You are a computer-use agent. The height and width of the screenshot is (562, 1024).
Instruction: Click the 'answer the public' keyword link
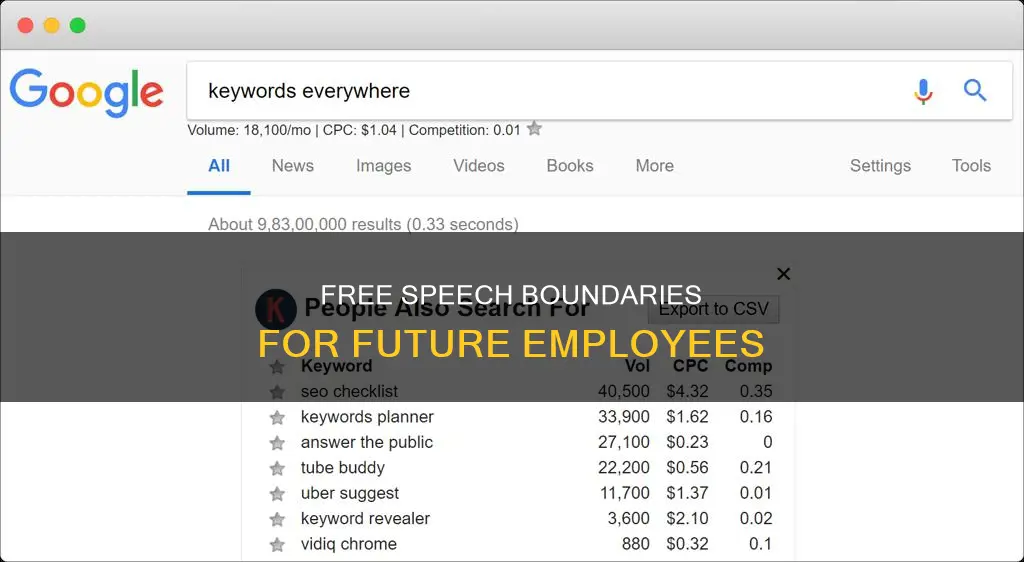pos(366,442)
